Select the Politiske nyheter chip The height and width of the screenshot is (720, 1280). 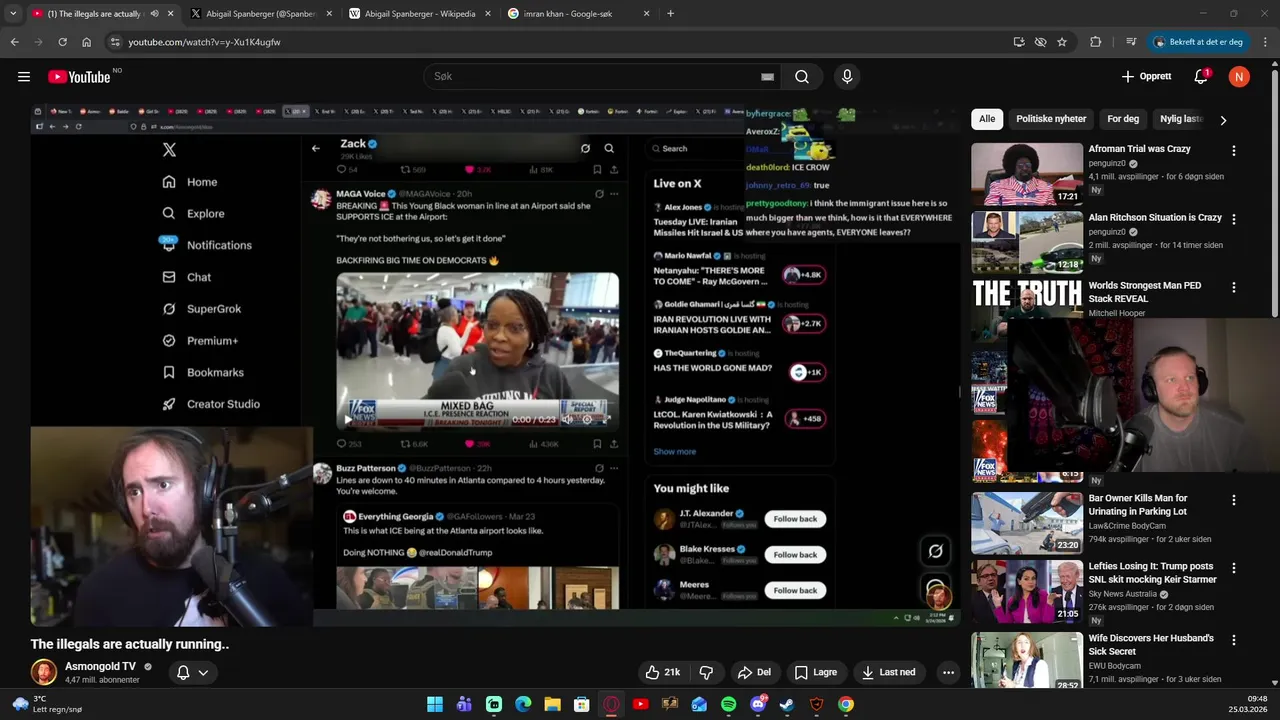pyautogui.click(x=1051, y=119)
